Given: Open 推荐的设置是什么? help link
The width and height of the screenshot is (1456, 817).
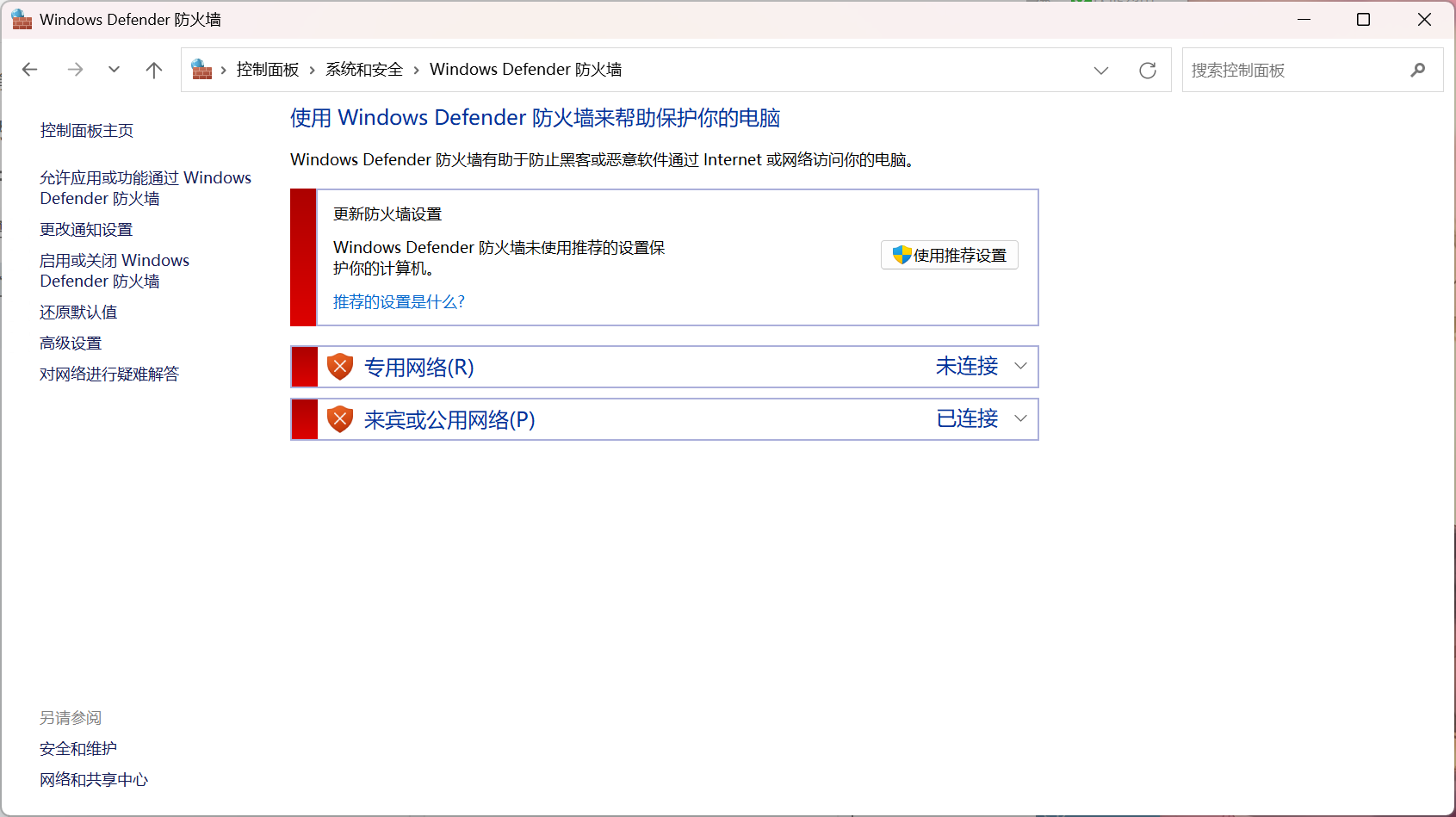Looking at the screenshot, I should point(399,302).
